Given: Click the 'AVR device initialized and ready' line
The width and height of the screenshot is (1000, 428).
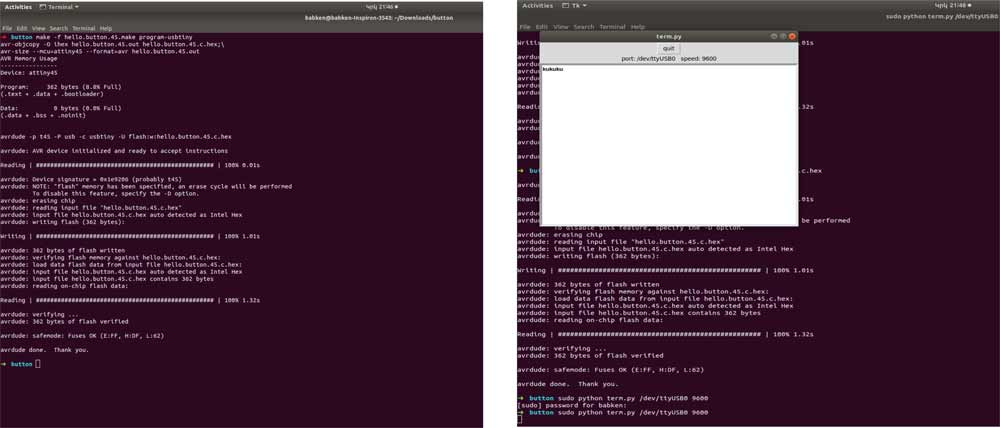Looking at the screenshot, I should coord(114,151).
